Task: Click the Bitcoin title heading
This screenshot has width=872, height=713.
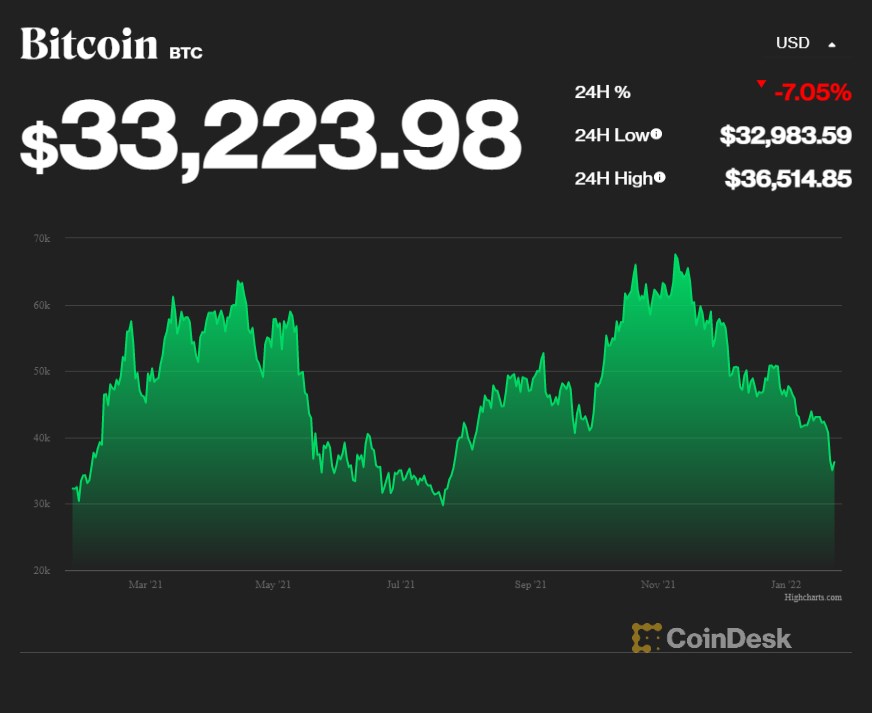Action: (x=89, y=44)
